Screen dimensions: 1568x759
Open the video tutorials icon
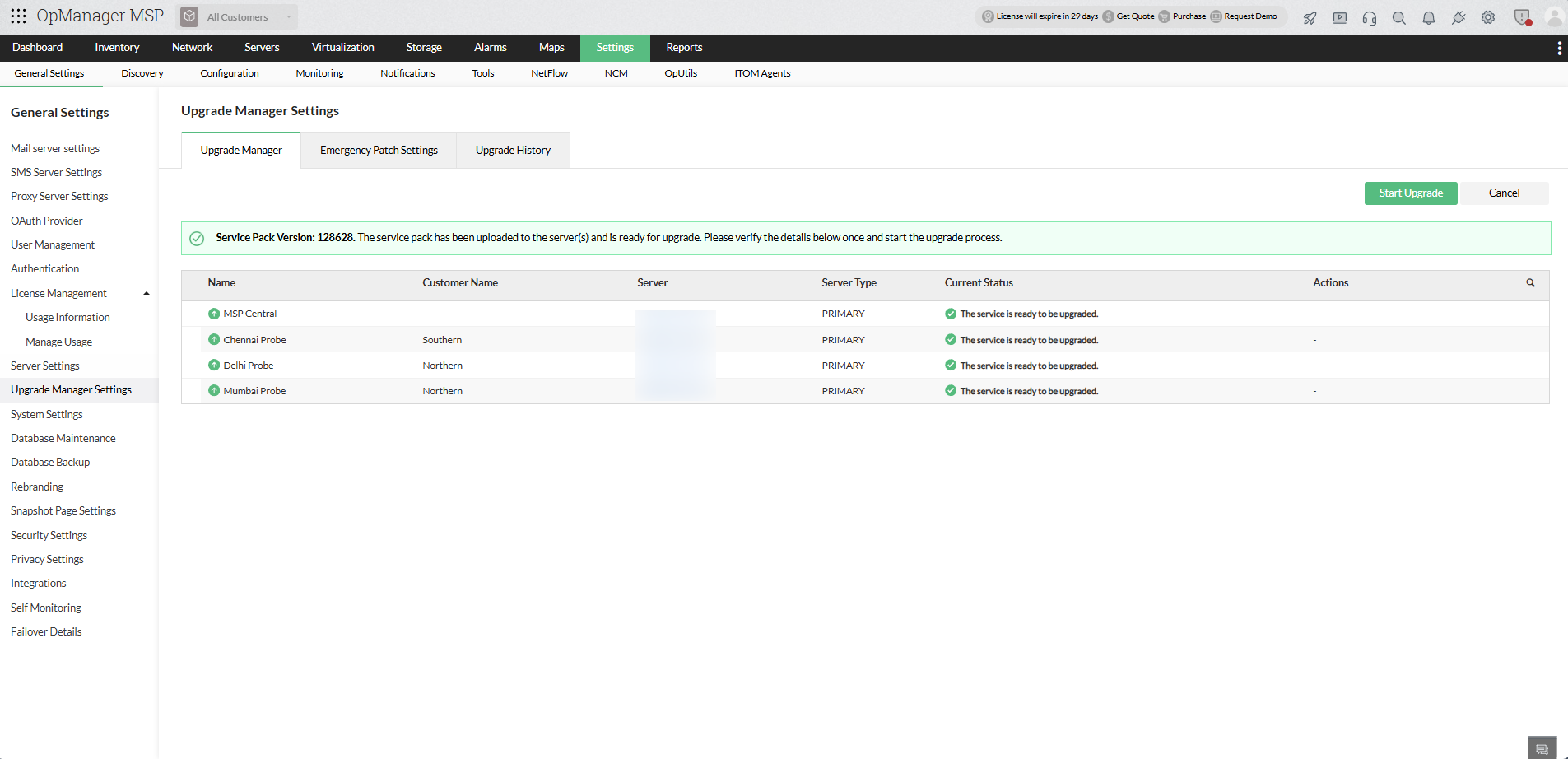[1340, 17]
